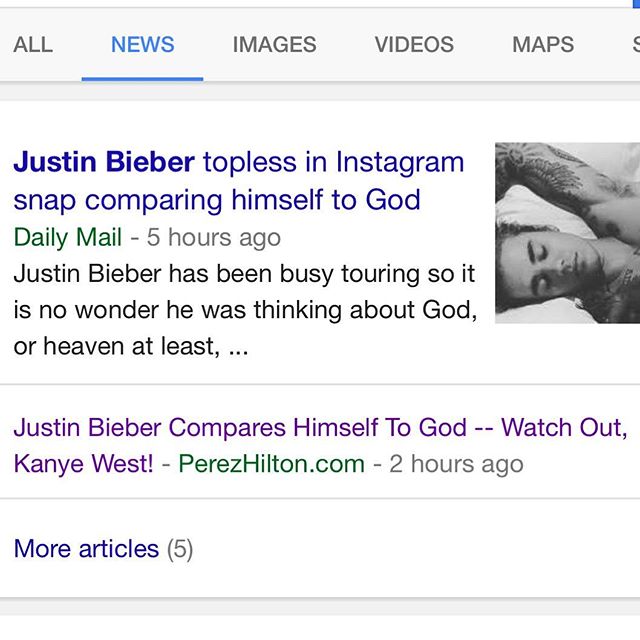Click the 'has been busy touring' snippet
This screenshot has width=640, height=640.
tap(245, 310)
